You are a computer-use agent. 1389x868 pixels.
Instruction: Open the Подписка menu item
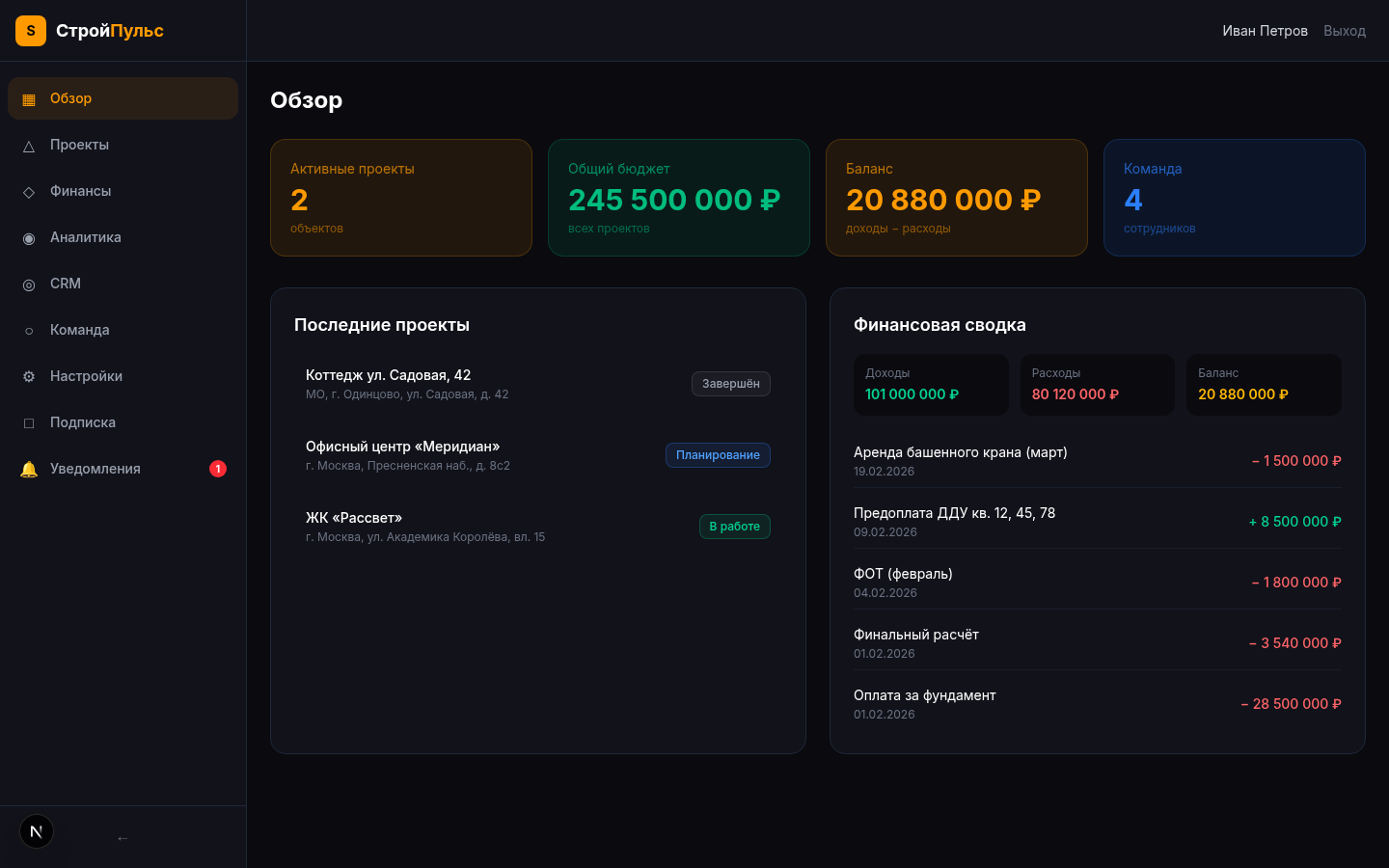click(83, 422)
